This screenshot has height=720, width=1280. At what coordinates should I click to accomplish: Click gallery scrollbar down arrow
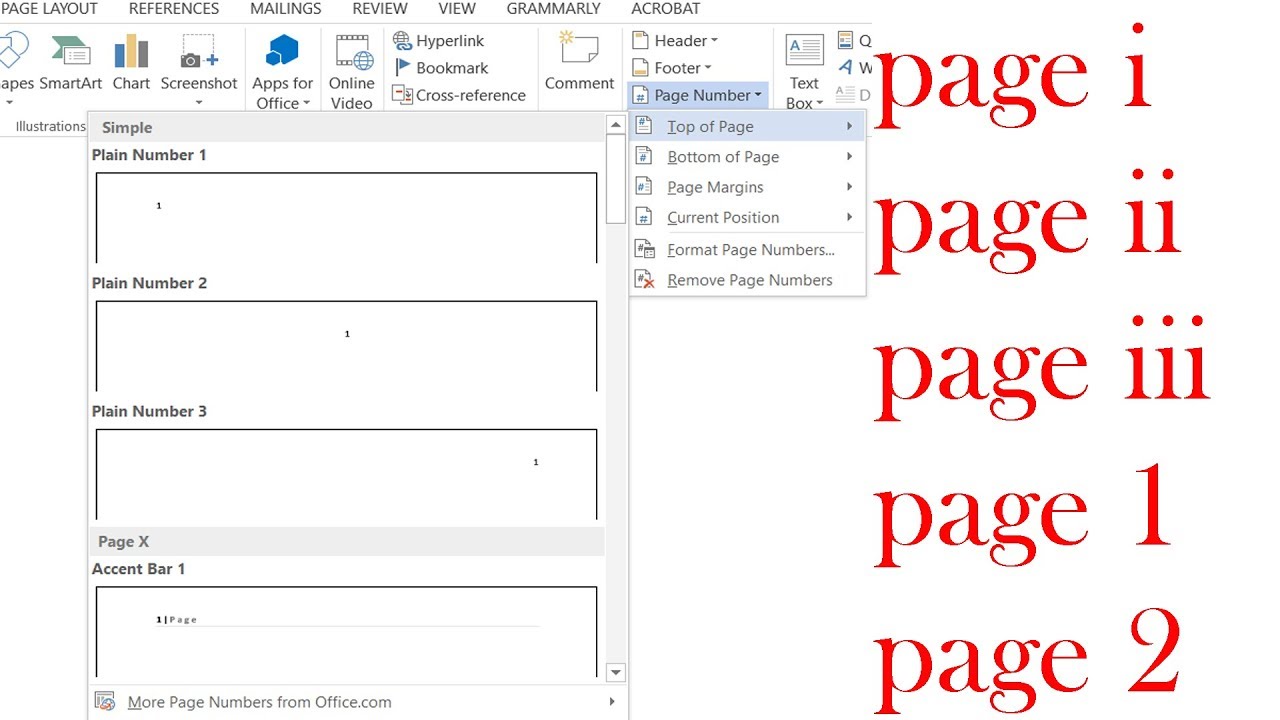tap(616, 673)
